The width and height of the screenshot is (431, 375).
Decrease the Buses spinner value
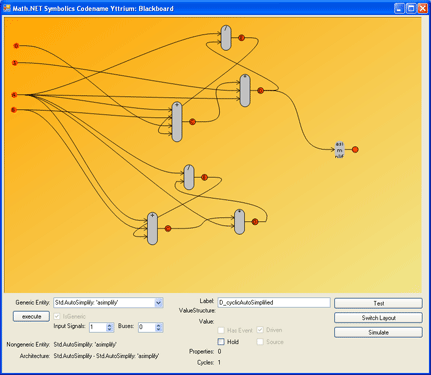click(159, 330)
